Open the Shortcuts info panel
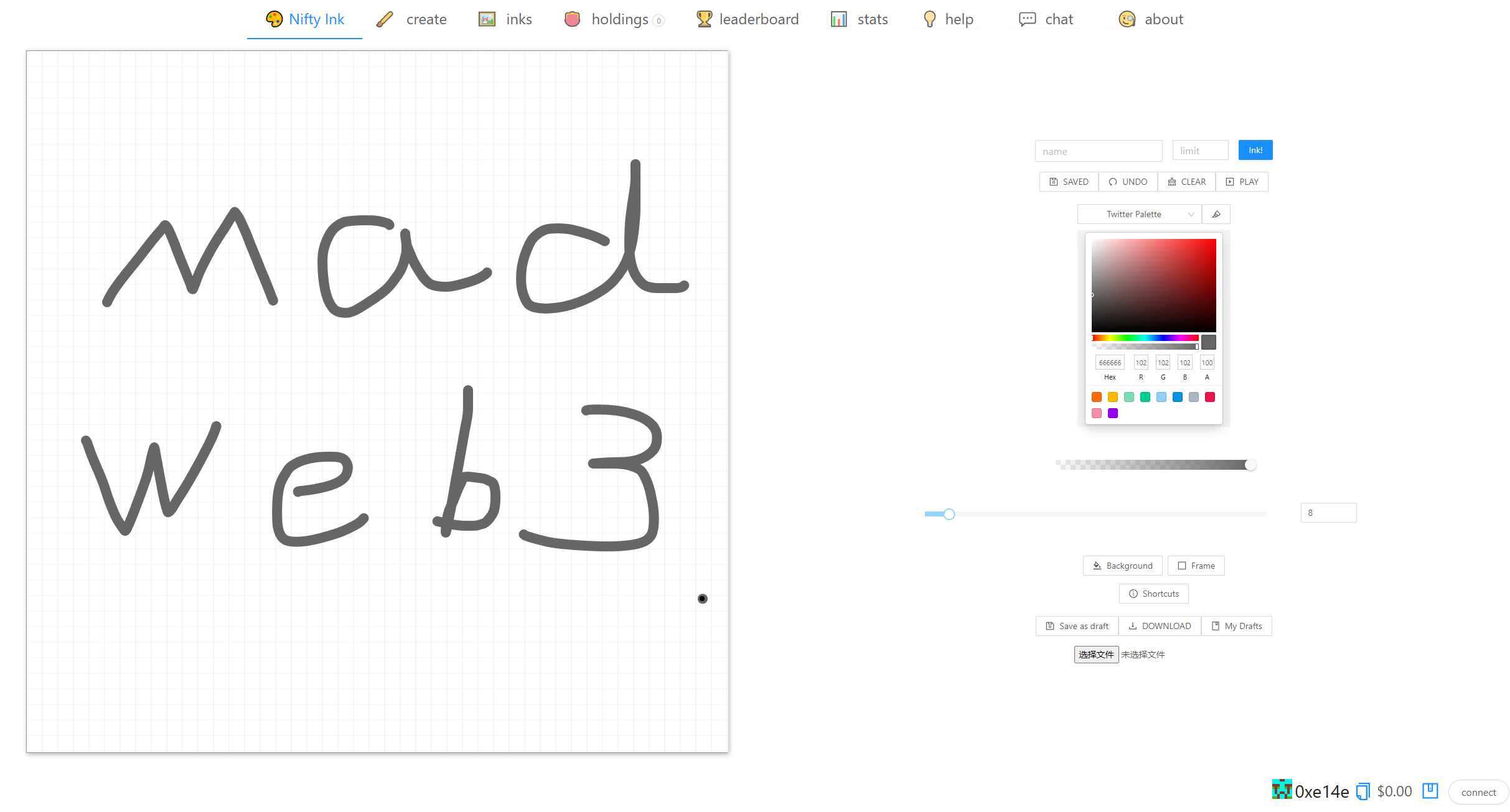Viewport: 1510px width, 812px height. [x=1153, y=594]
